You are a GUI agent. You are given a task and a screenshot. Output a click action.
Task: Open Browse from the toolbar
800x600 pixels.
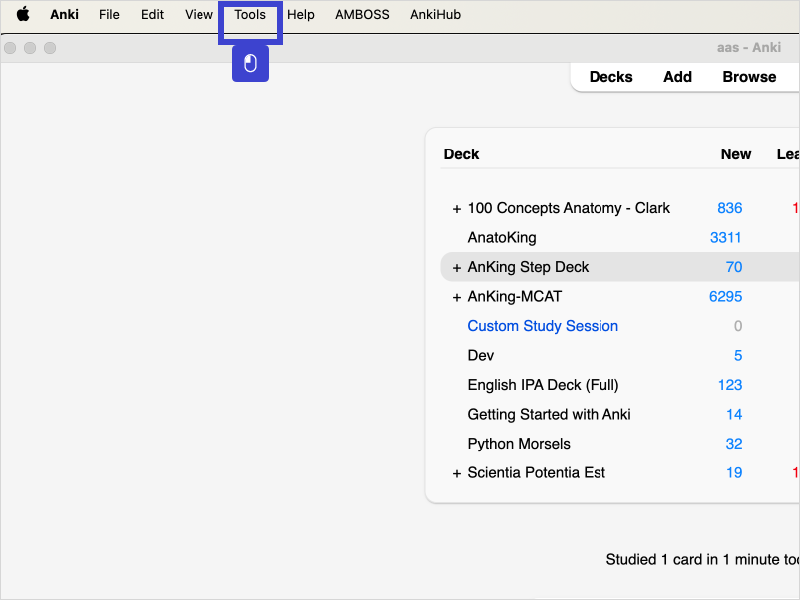(749, 77)
